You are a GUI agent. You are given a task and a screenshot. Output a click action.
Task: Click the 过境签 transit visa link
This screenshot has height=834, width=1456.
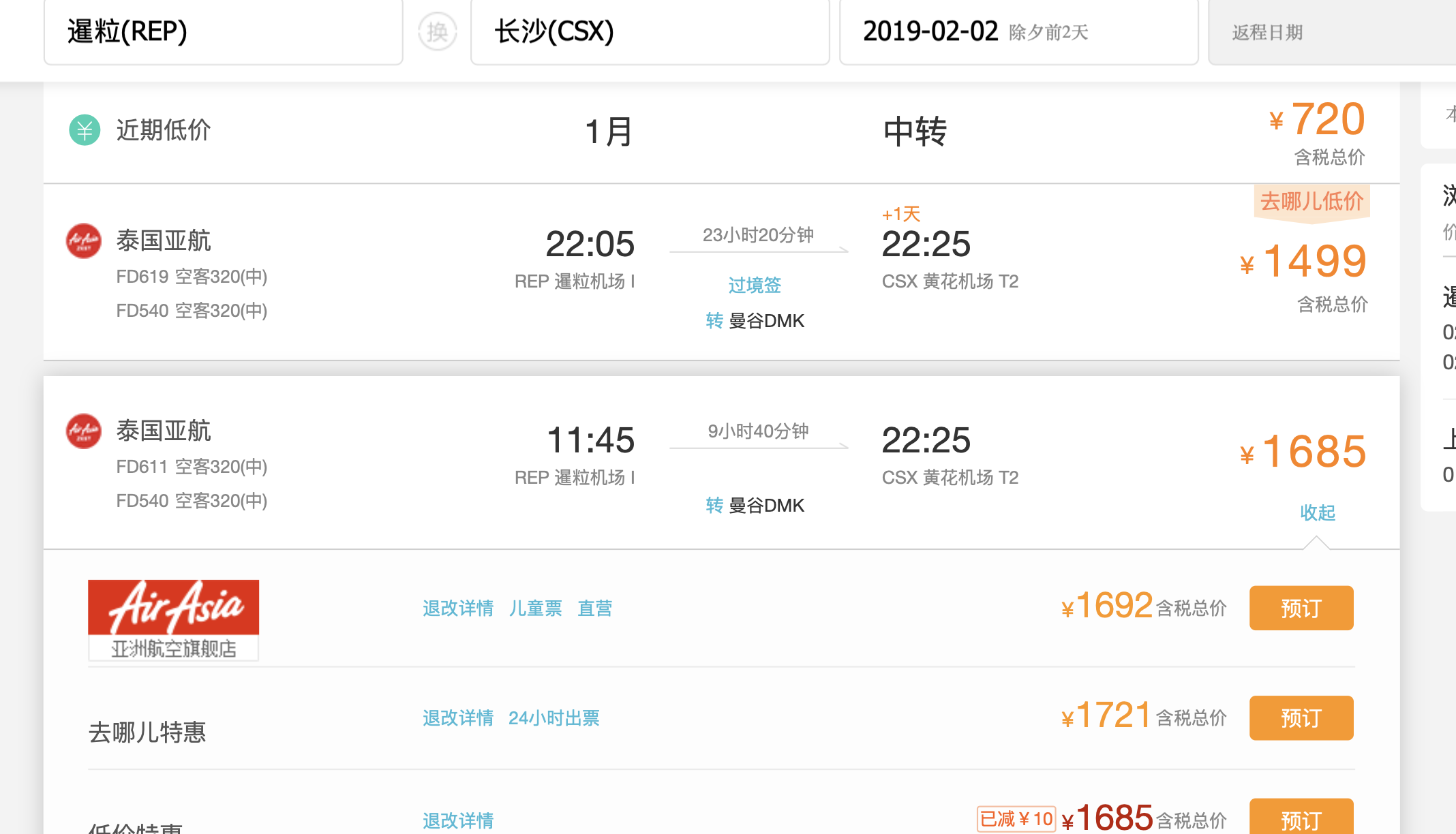click(x=754, y=285)
